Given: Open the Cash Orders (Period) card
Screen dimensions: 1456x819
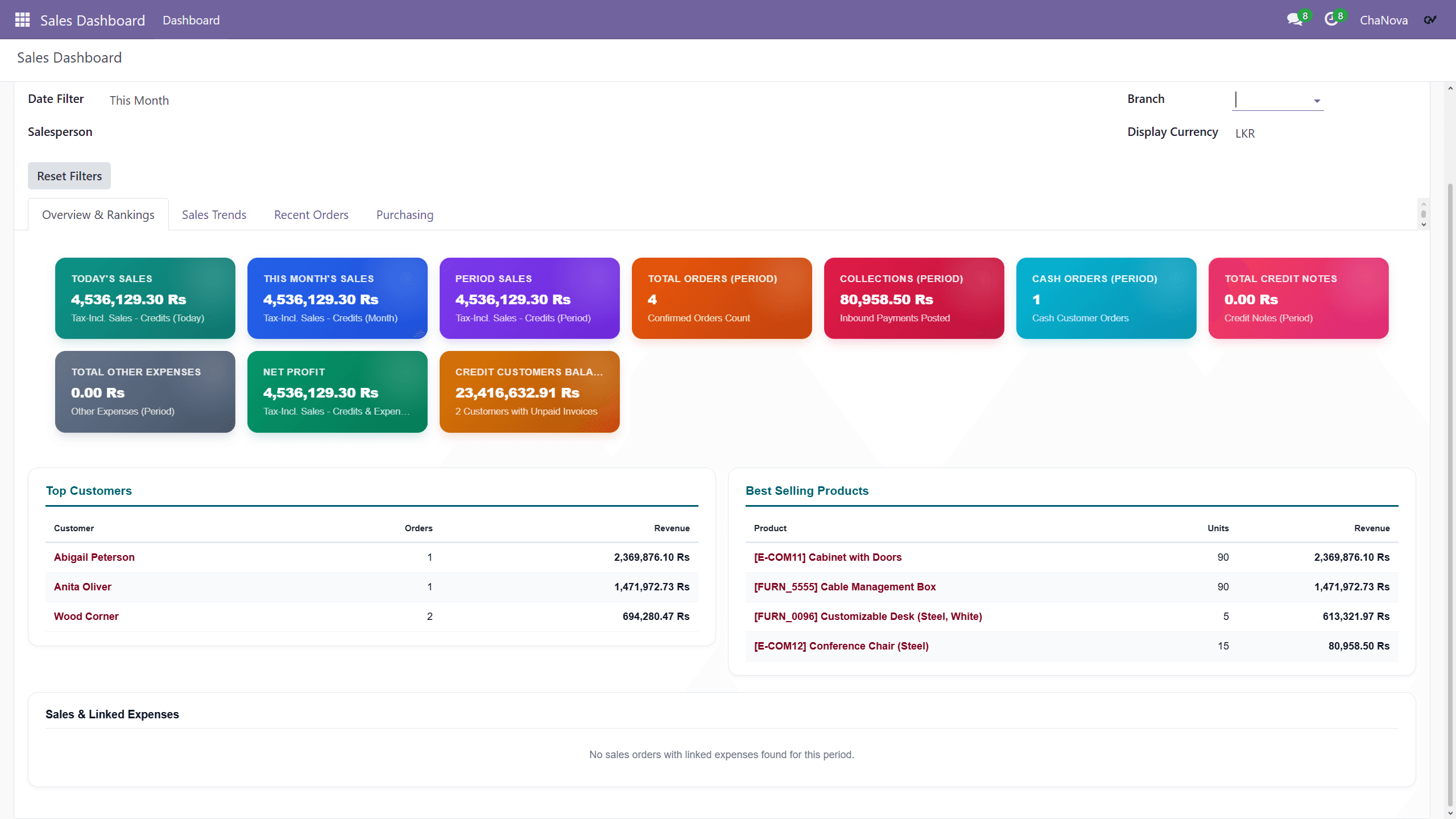Looking at the screenshot, I should pos(1106,298).
